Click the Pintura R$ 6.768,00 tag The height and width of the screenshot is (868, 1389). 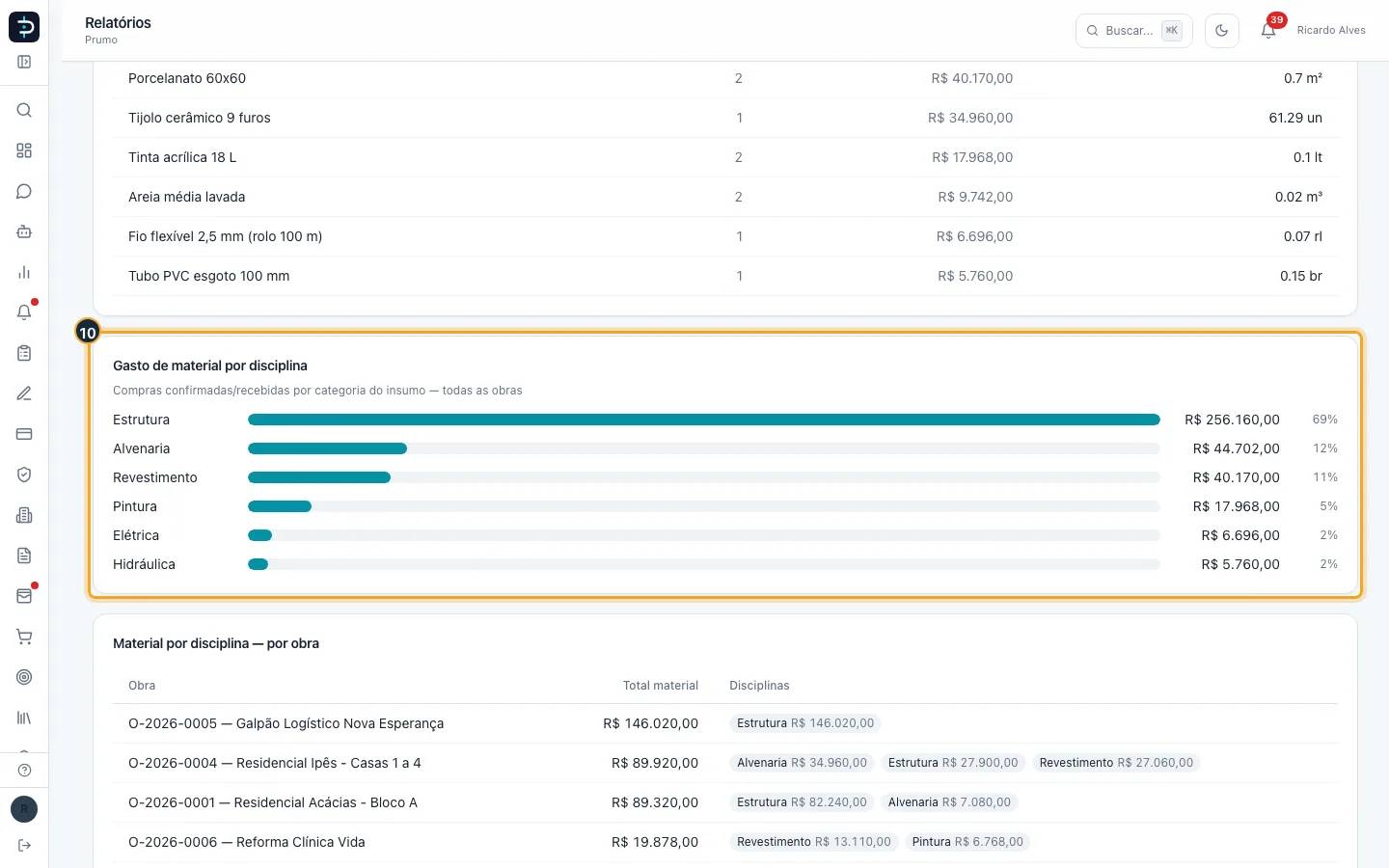pos(967,842)
